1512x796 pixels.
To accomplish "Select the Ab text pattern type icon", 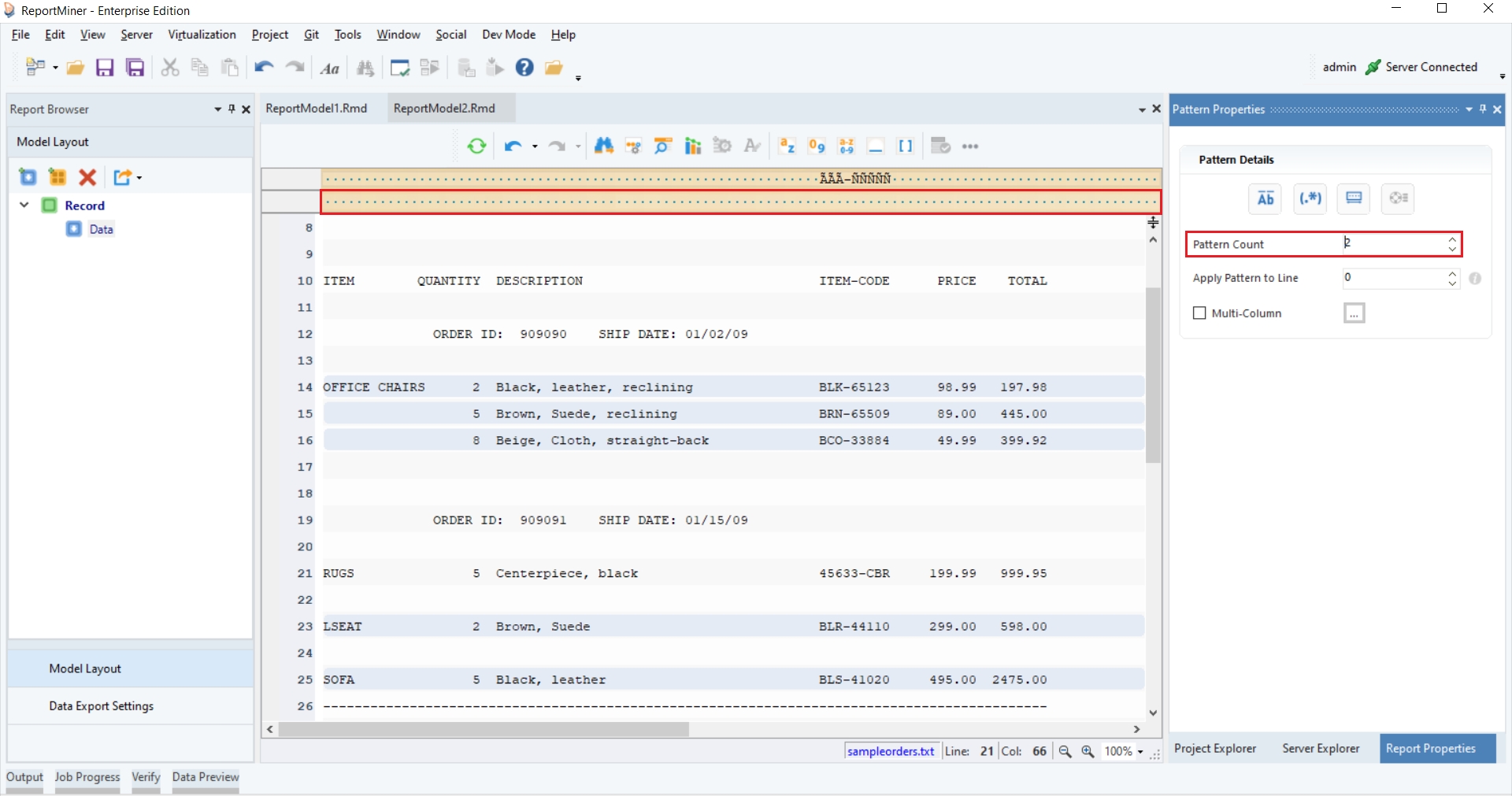I will coord(1265,198).
